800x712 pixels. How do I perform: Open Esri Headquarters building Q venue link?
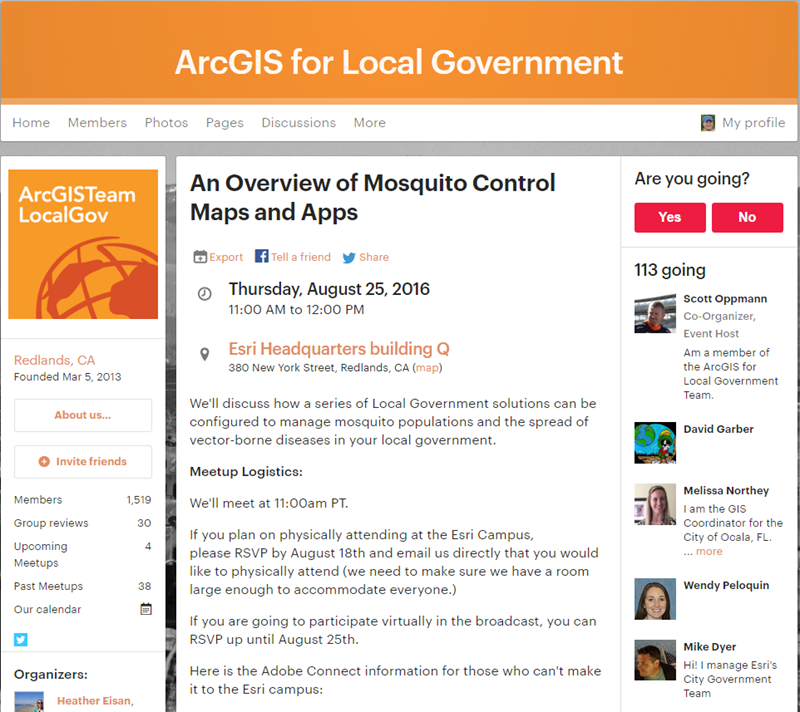(x=339, y=349)
